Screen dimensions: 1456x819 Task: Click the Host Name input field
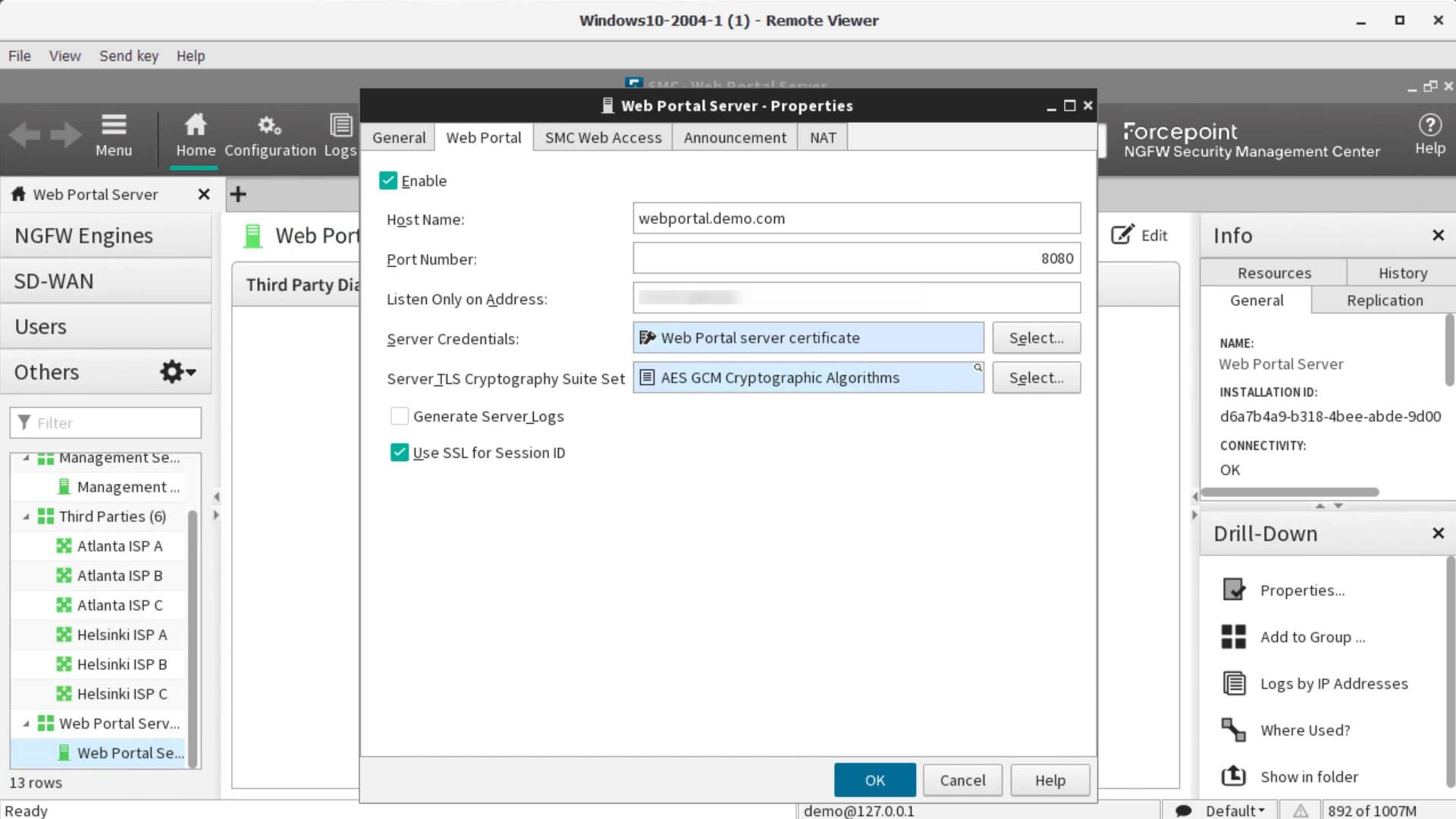[856, 218]
